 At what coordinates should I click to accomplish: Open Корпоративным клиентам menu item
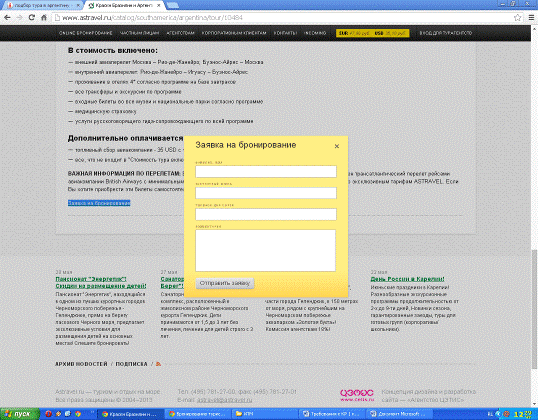click(x=234, y=33)
